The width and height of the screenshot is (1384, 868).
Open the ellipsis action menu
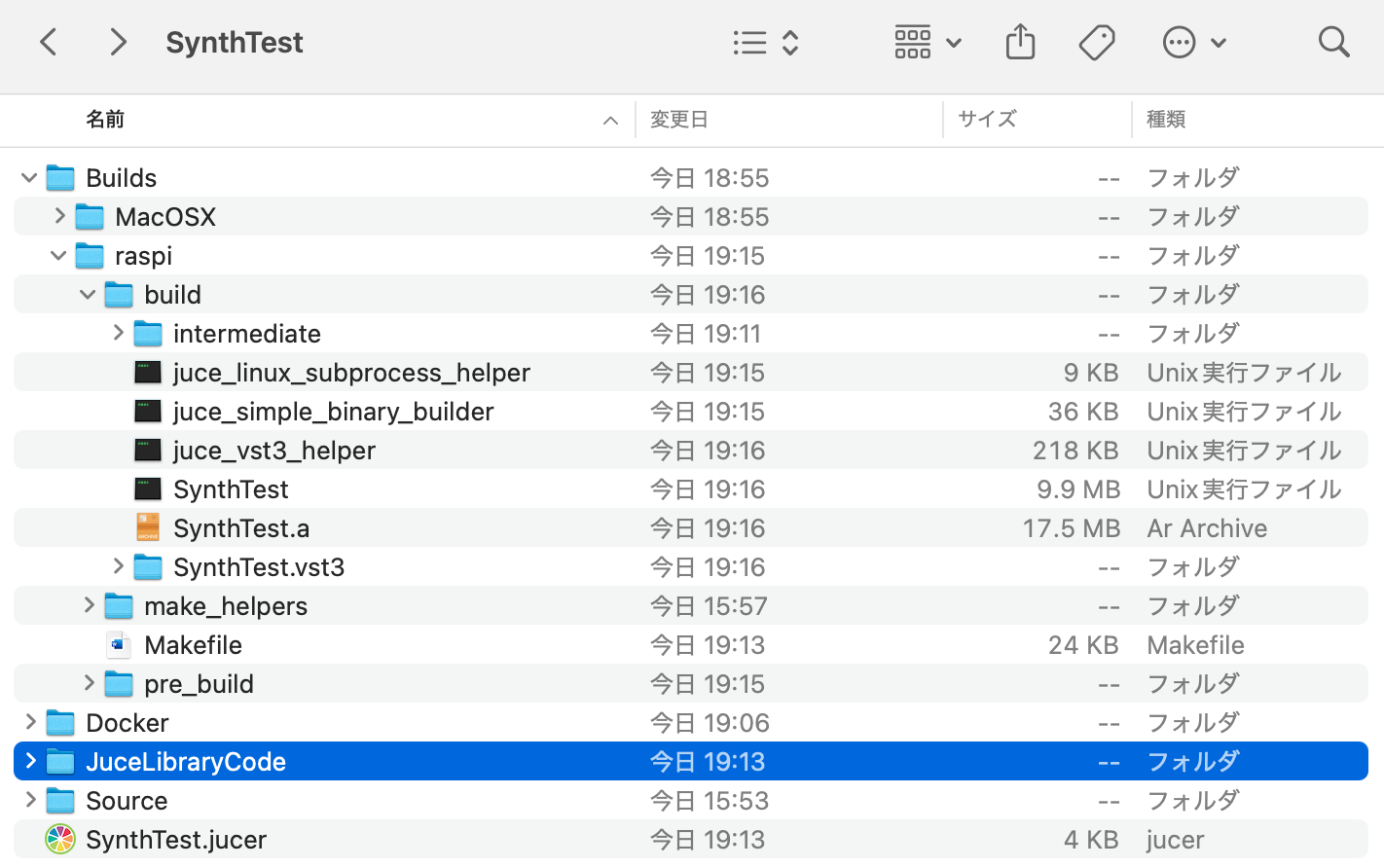1194,42
